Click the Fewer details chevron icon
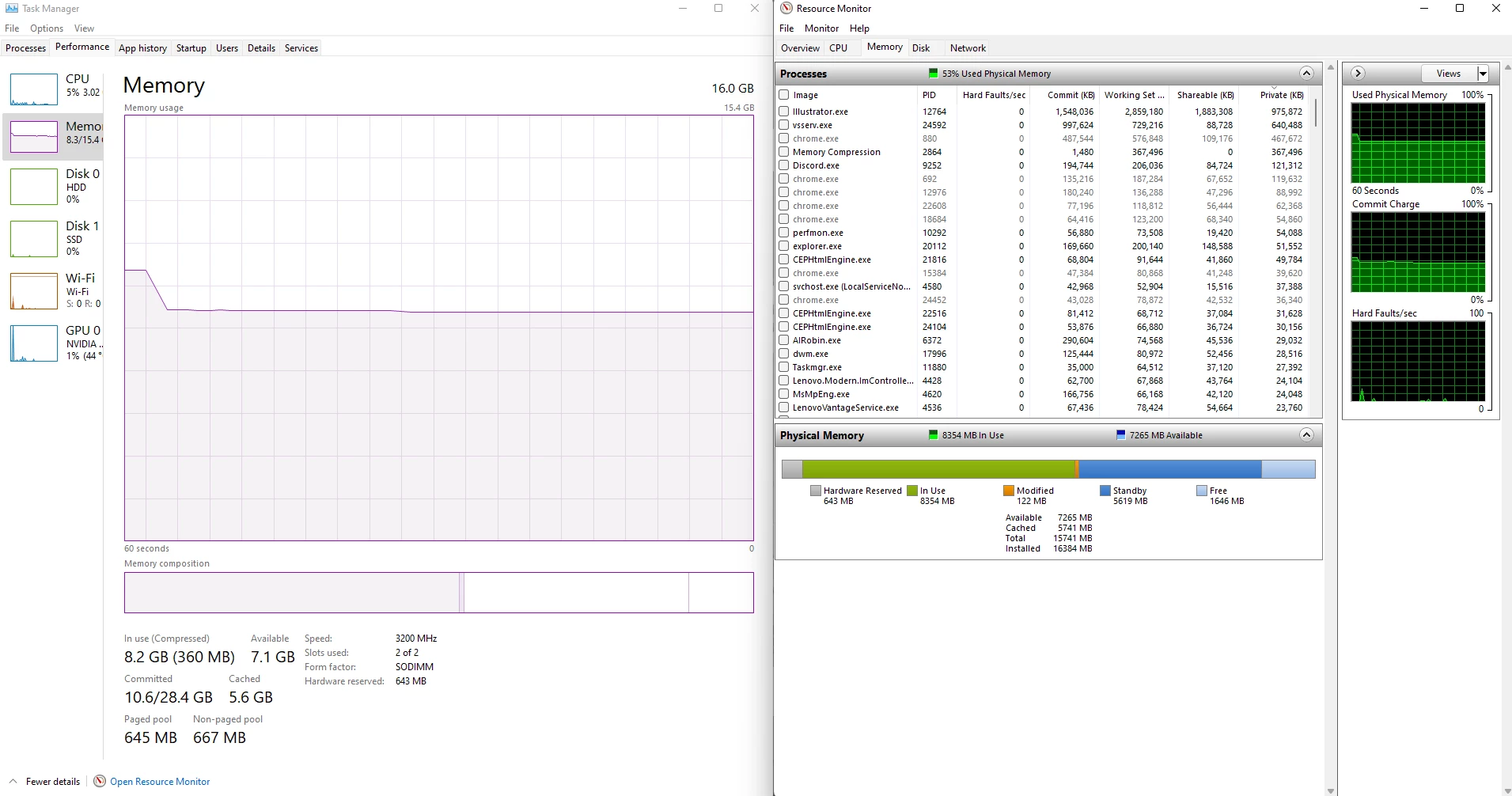Screen dimensions: 1512x796 click(x=13, y=781)
